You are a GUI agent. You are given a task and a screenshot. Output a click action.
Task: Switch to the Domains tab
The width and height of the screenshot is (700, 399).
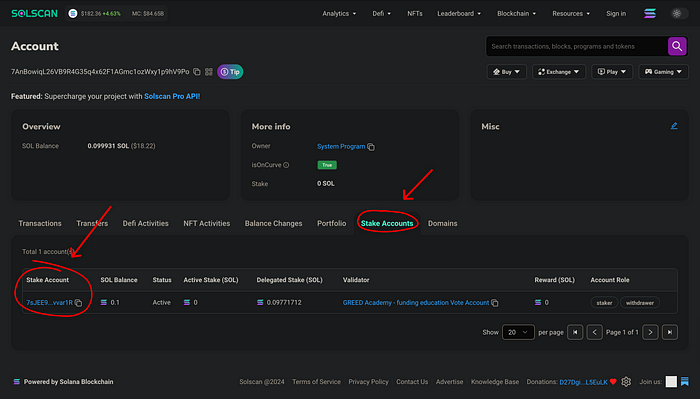(x=442, y=223)
